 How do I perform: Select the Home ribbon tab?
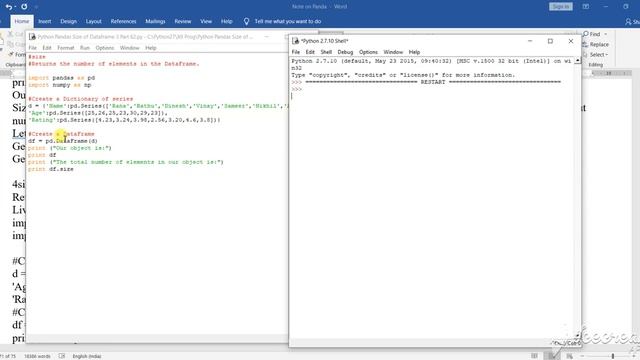(x=22, y=21)
